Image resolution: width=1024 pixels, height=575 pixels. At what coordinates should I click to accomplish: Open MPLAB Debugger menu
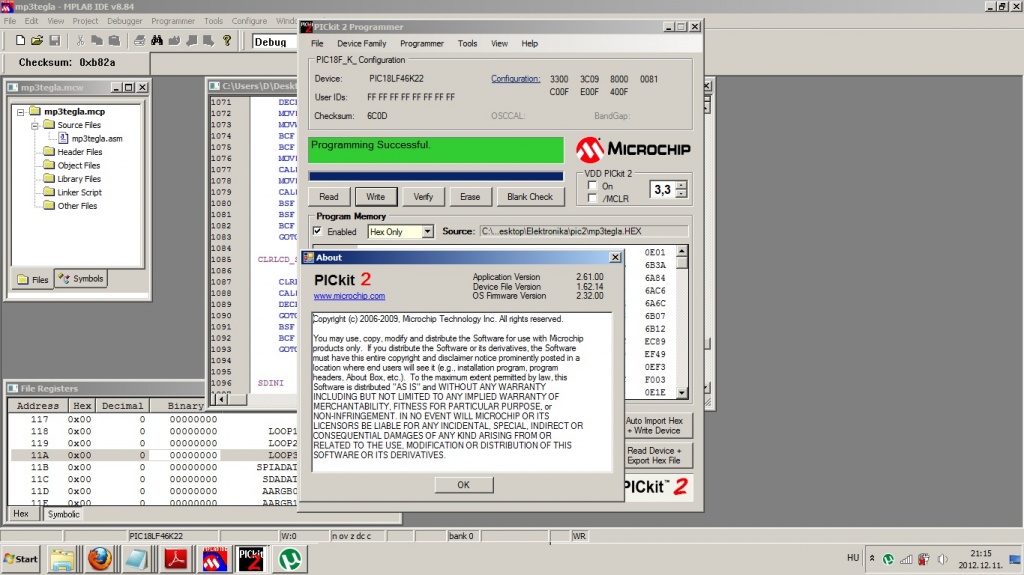(125, 21)
